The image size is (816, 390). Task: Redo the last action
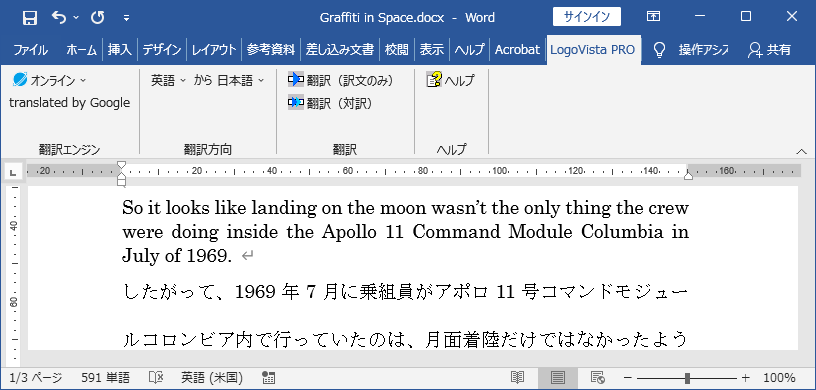tap(98, 18)
